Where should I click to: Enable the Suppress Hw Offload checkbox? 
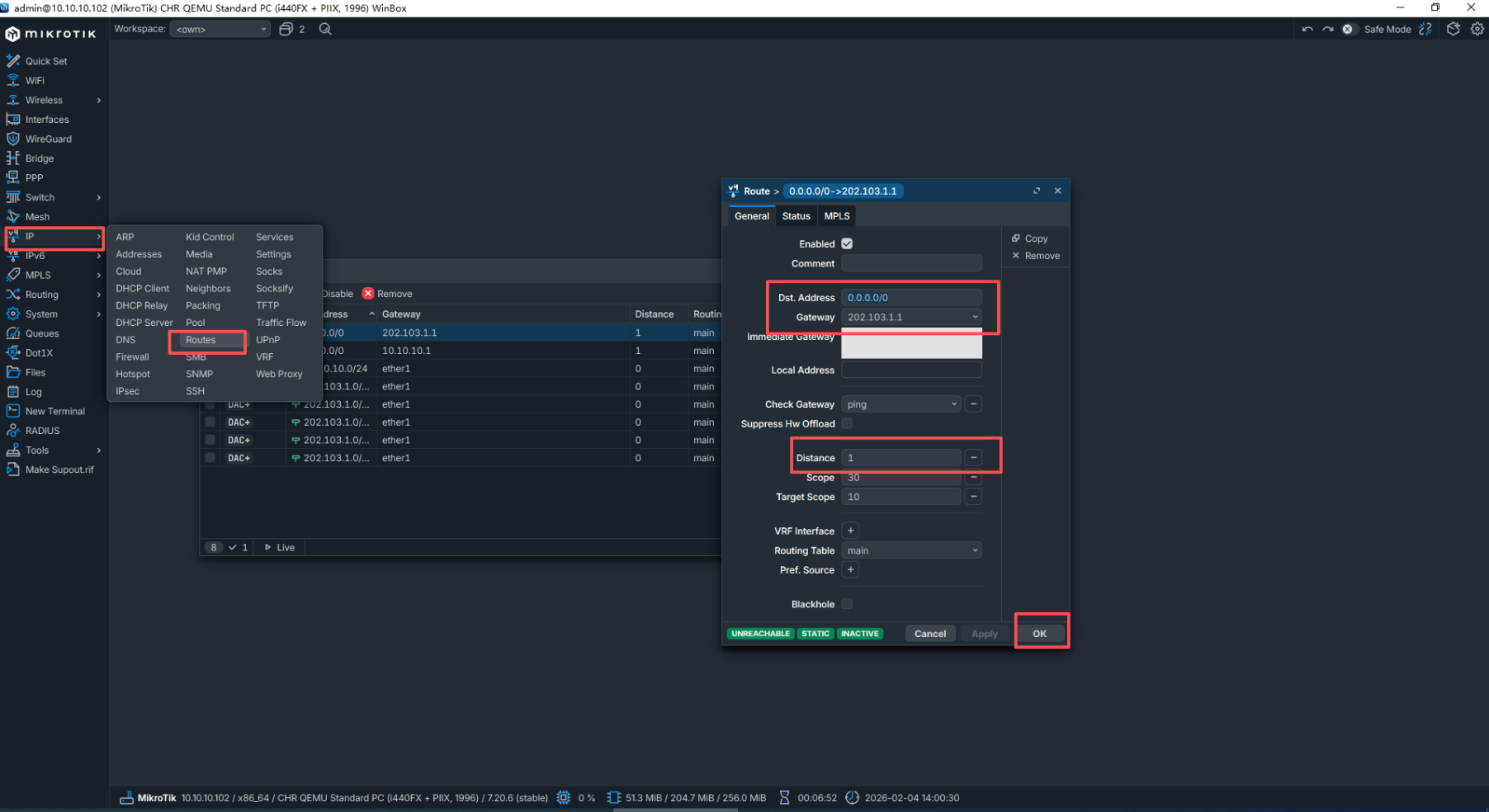847,423
